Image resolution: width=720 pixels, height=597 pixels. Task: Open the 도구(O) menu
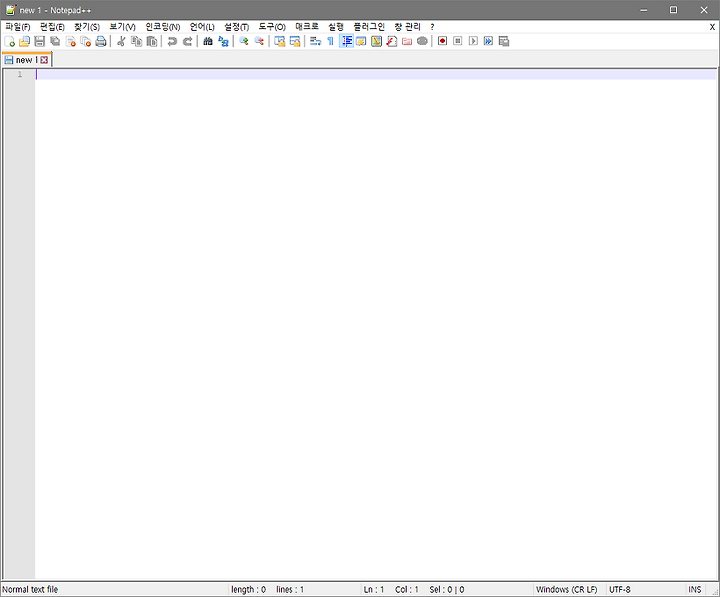[272, 27]
